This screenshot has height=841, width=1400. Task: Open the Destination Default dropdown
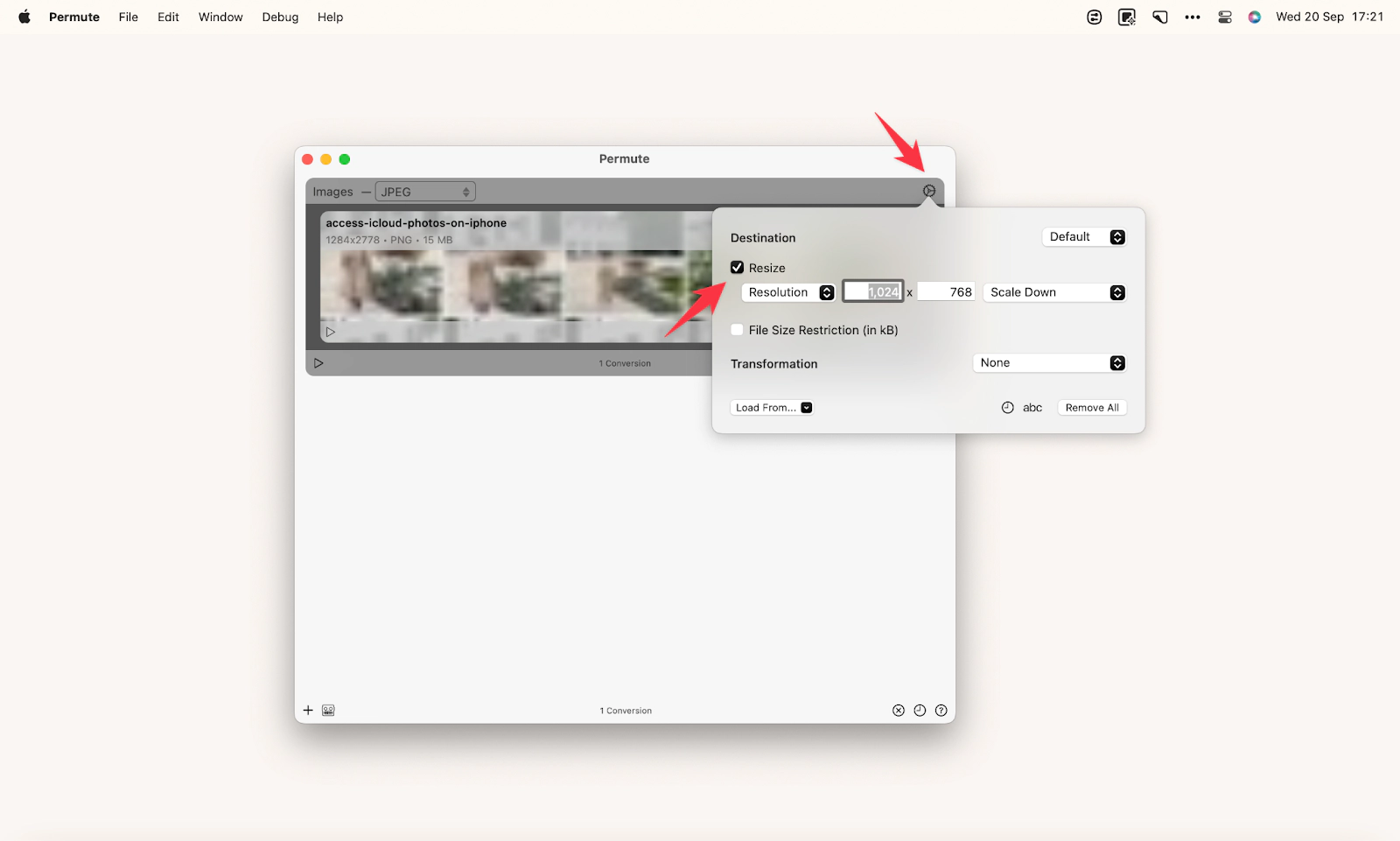tap(1084, 237)
